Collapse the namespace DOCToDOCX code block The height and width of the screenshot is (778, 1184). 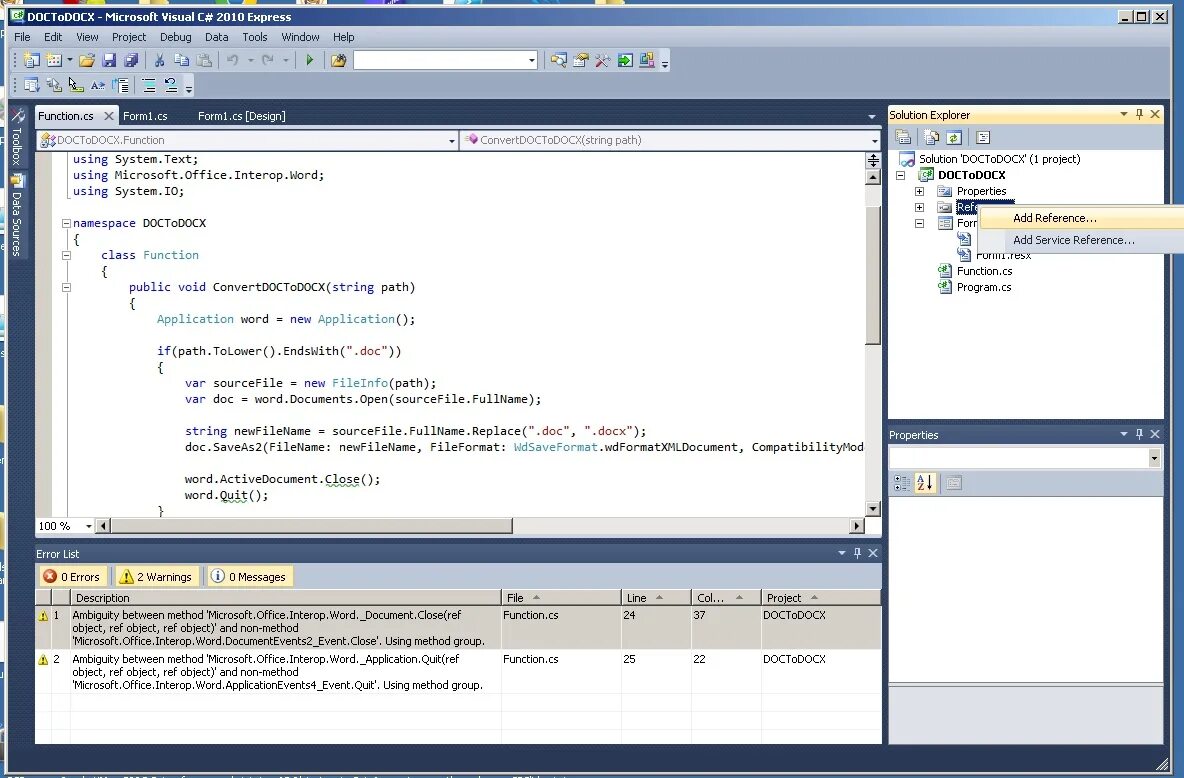pyautogui.click(x=66, y=224)
